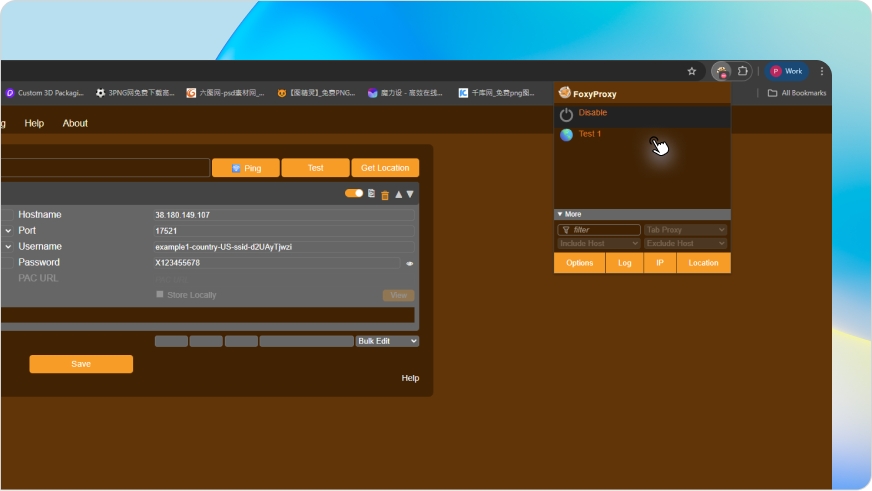Show password using the eye icon

[x=409, y=263]
